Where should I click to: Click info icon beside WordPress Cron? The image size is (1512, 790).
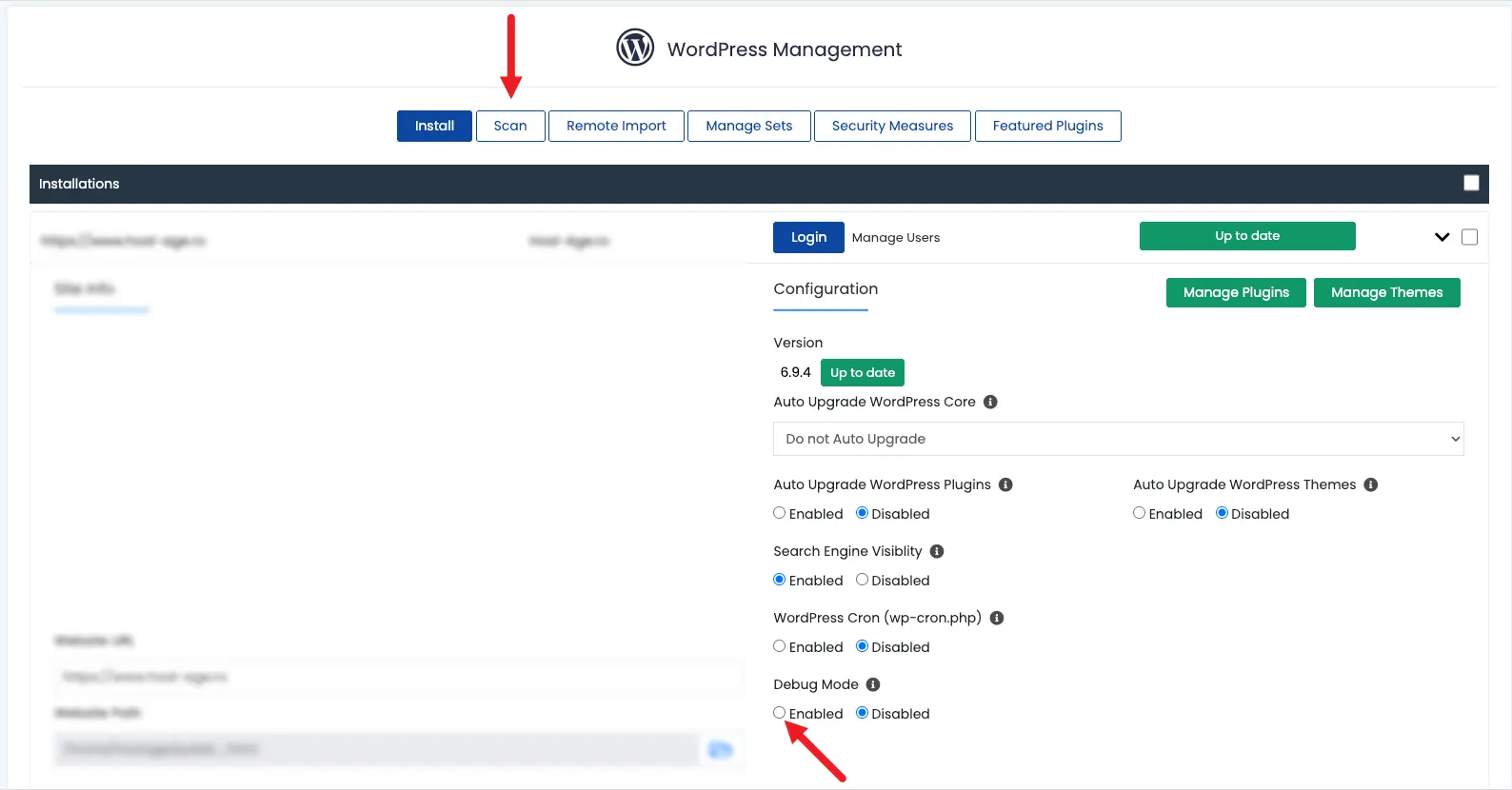click(997, 618)
